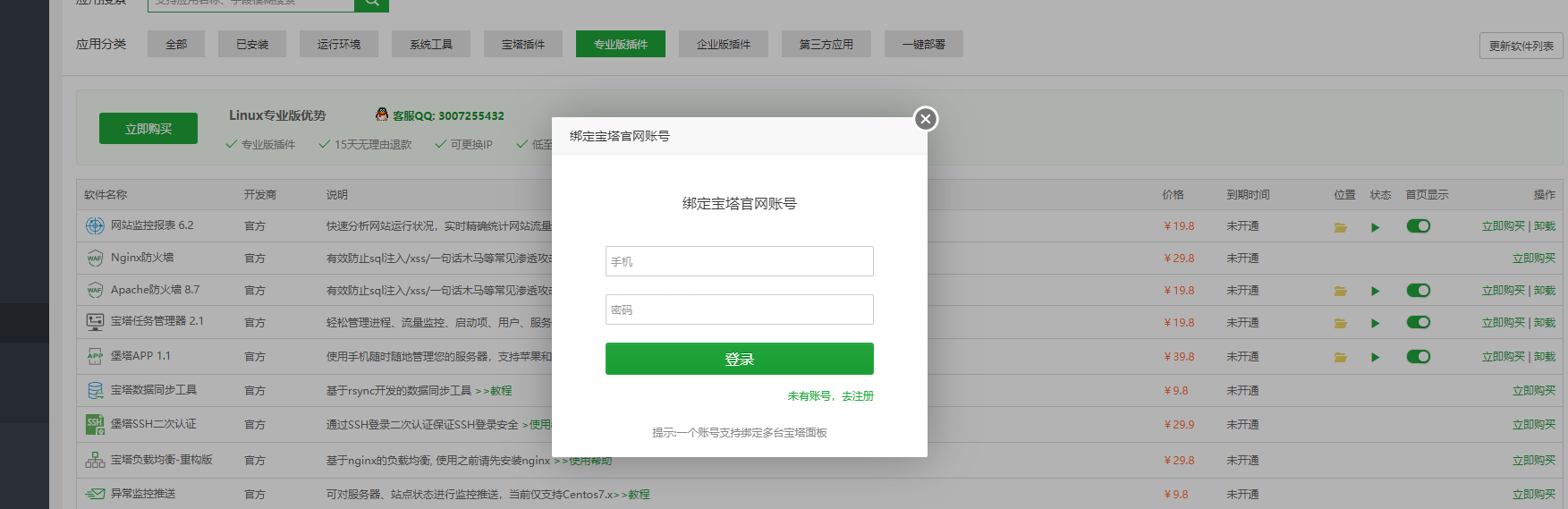Click the 宝塔负载均衡 network icon
1568x509 pixels.
pos(95,460)
